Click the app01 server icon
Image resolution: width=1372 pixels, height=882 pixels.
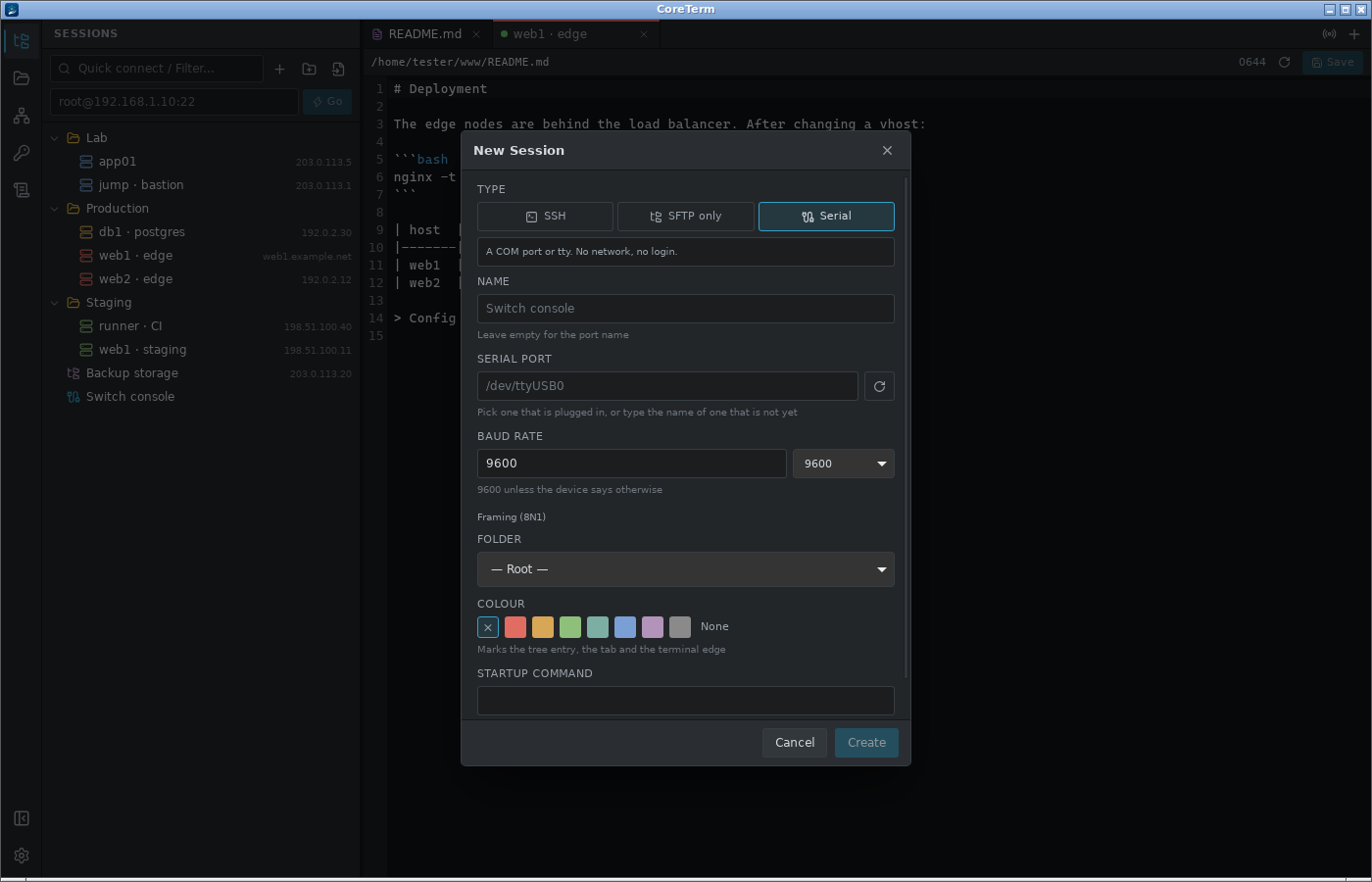click(x=86, y=162)
